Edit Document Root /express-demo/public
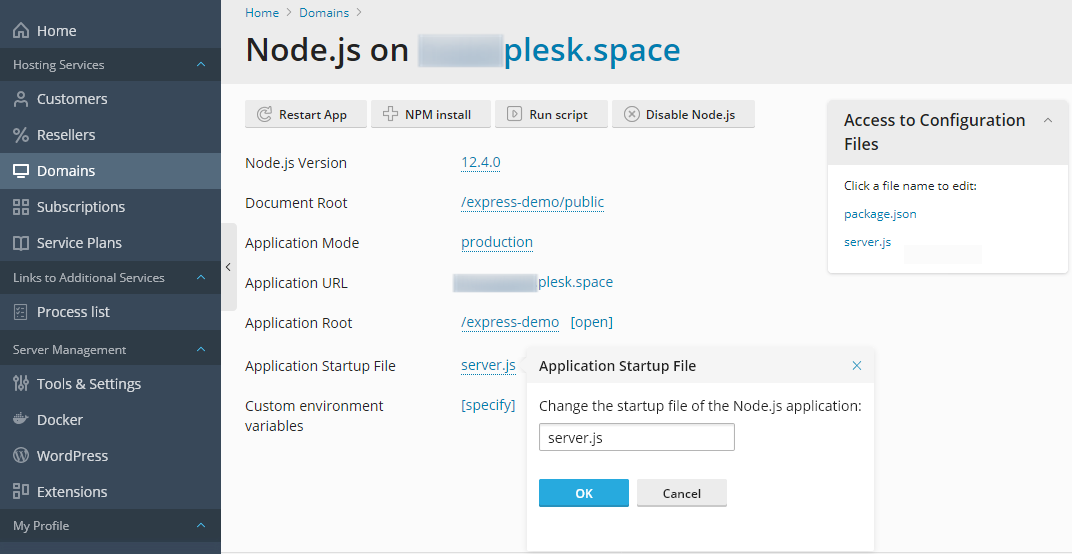The height and width of the screenshot is (554, 1072). pos(533,202)
